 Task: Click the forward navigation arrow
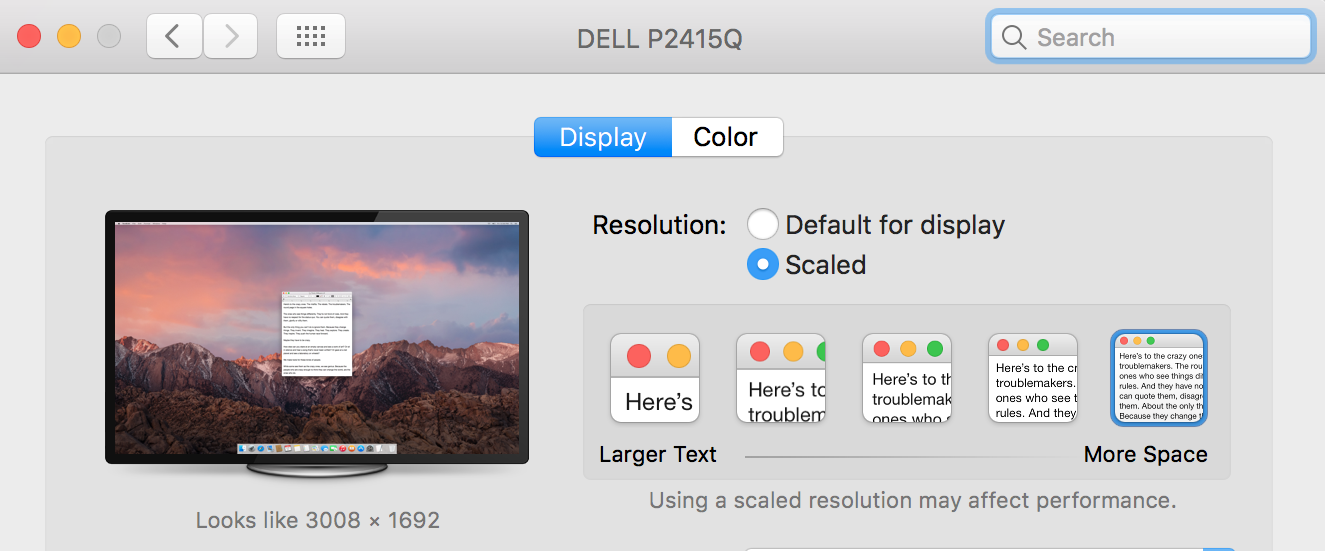[231, 37]
